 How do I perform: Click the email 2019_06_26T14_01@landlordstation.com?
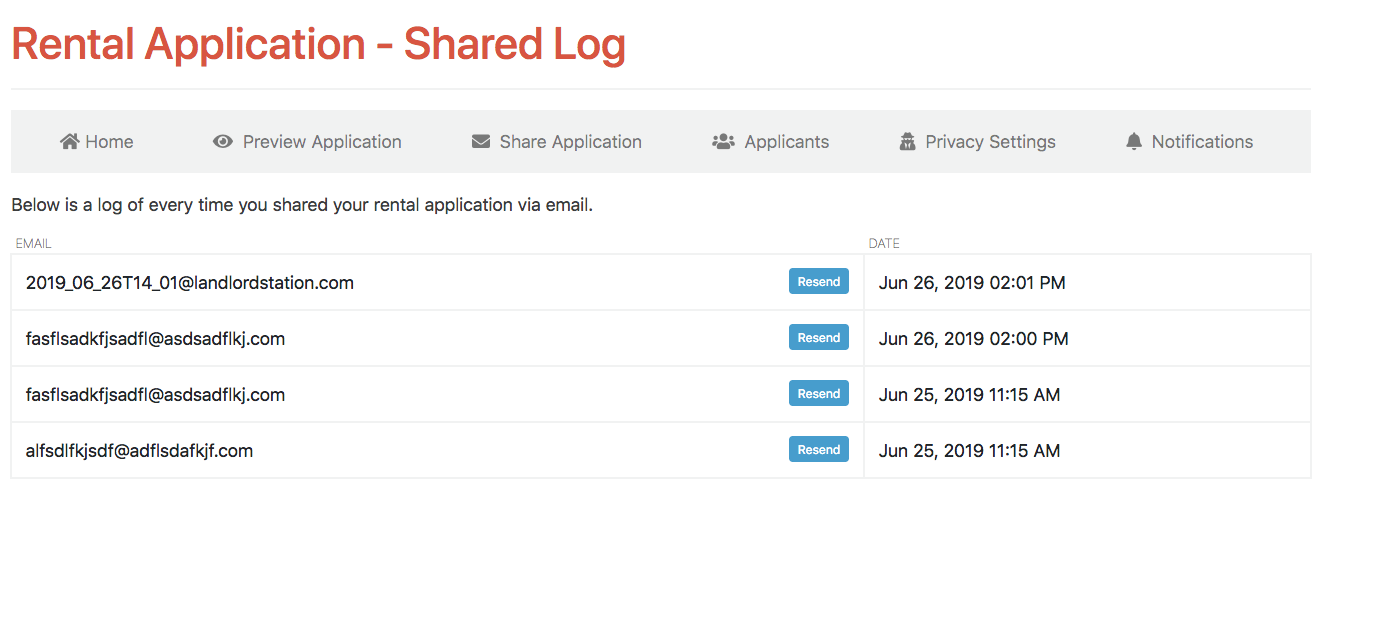pyautogui.click(x=190, y=283)
